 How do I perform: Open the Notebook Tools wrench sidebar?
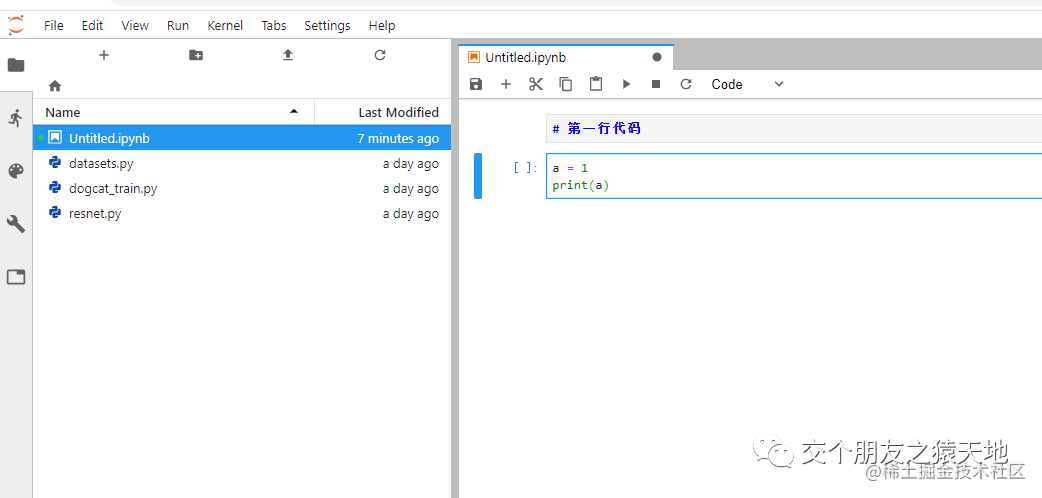15,224
